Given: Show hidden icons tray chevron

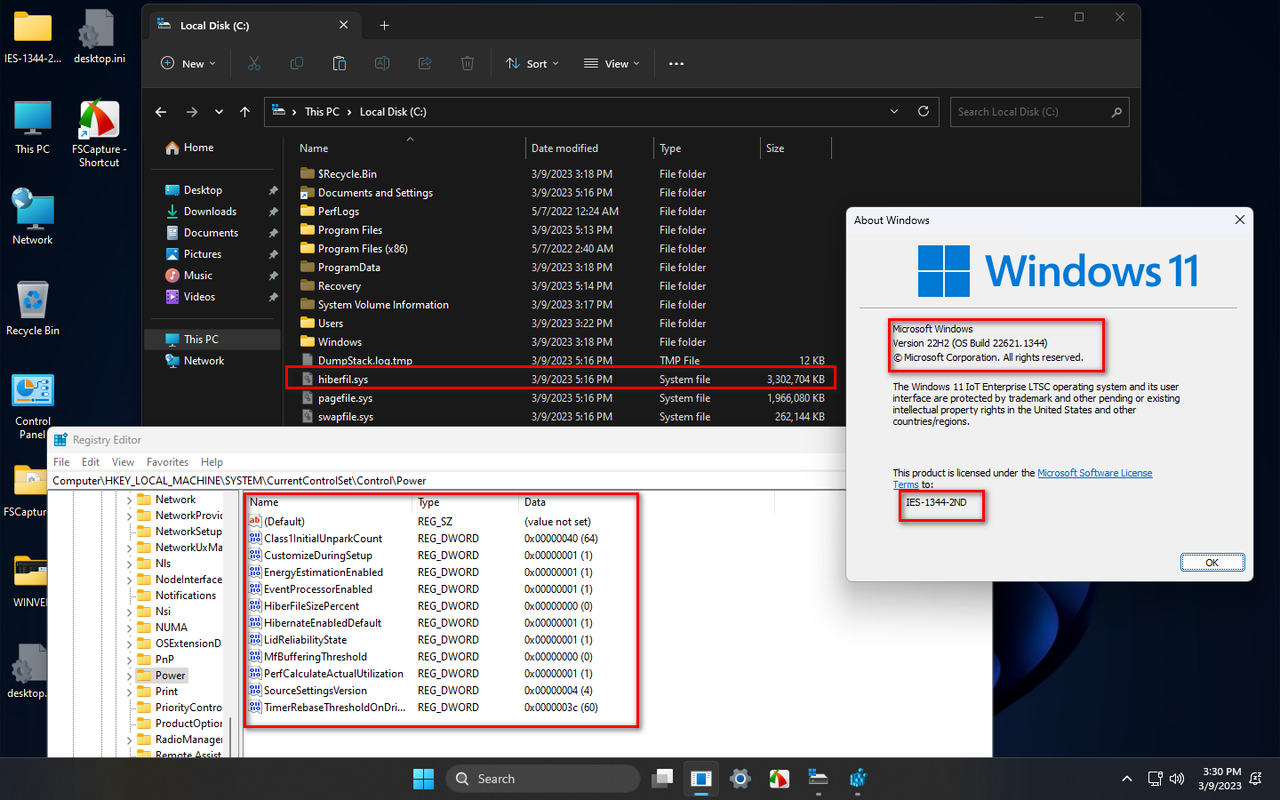Looking at the screenshot, I should (x=1127, y=778).
